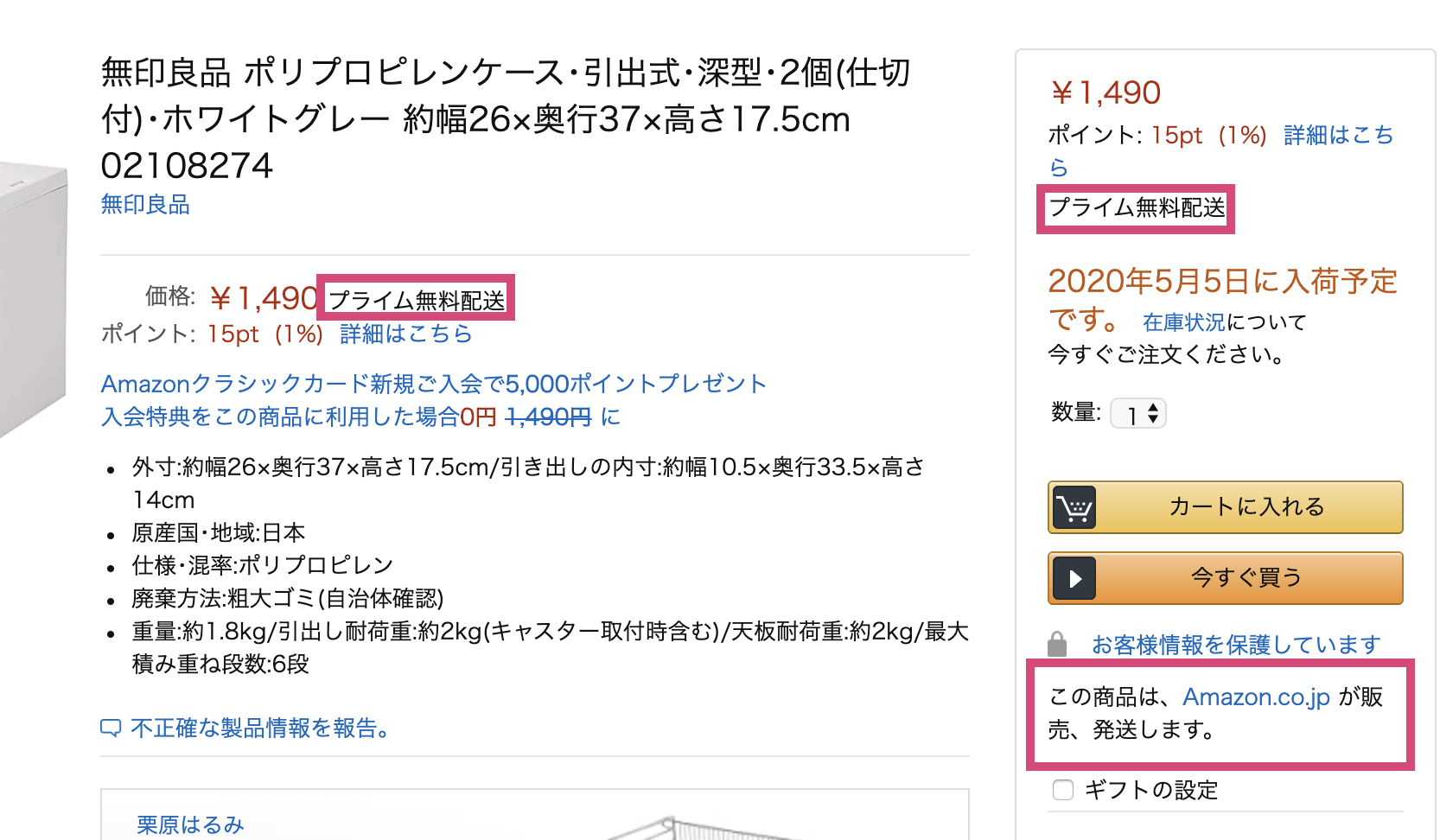
Task: Open the 無印良品 brand link under the title
Action: 145,205
